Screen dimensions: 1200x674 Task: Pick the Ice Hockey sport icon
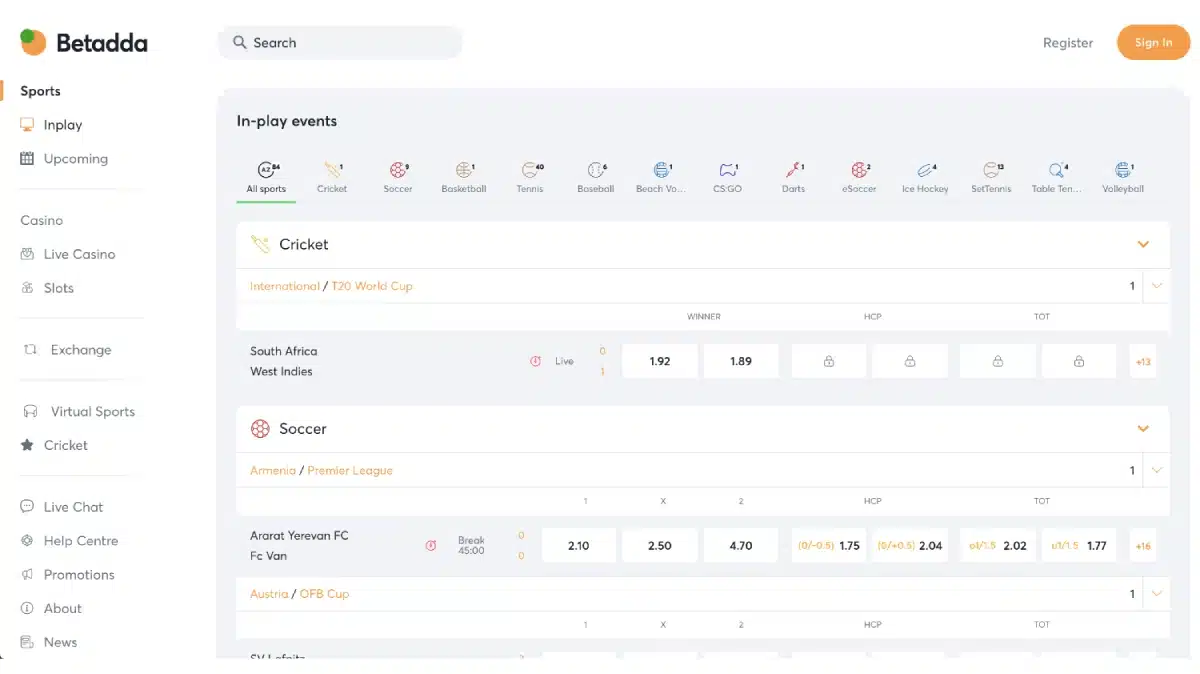[x=925, y=171]
